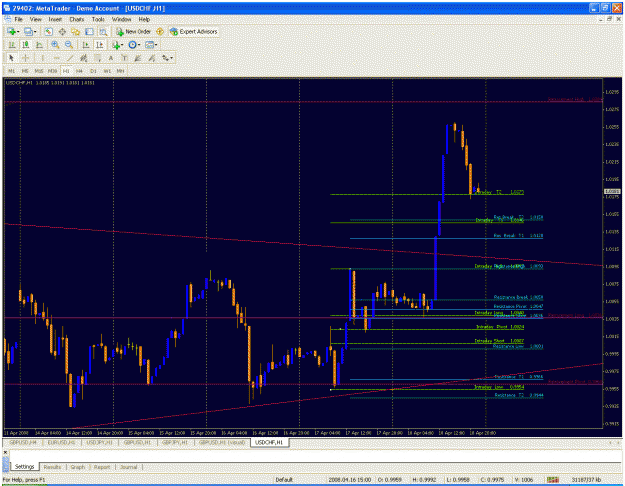Zoom out on the chart
The height and width of the screenshot is (486, 625).
click(x=69, y=45)
